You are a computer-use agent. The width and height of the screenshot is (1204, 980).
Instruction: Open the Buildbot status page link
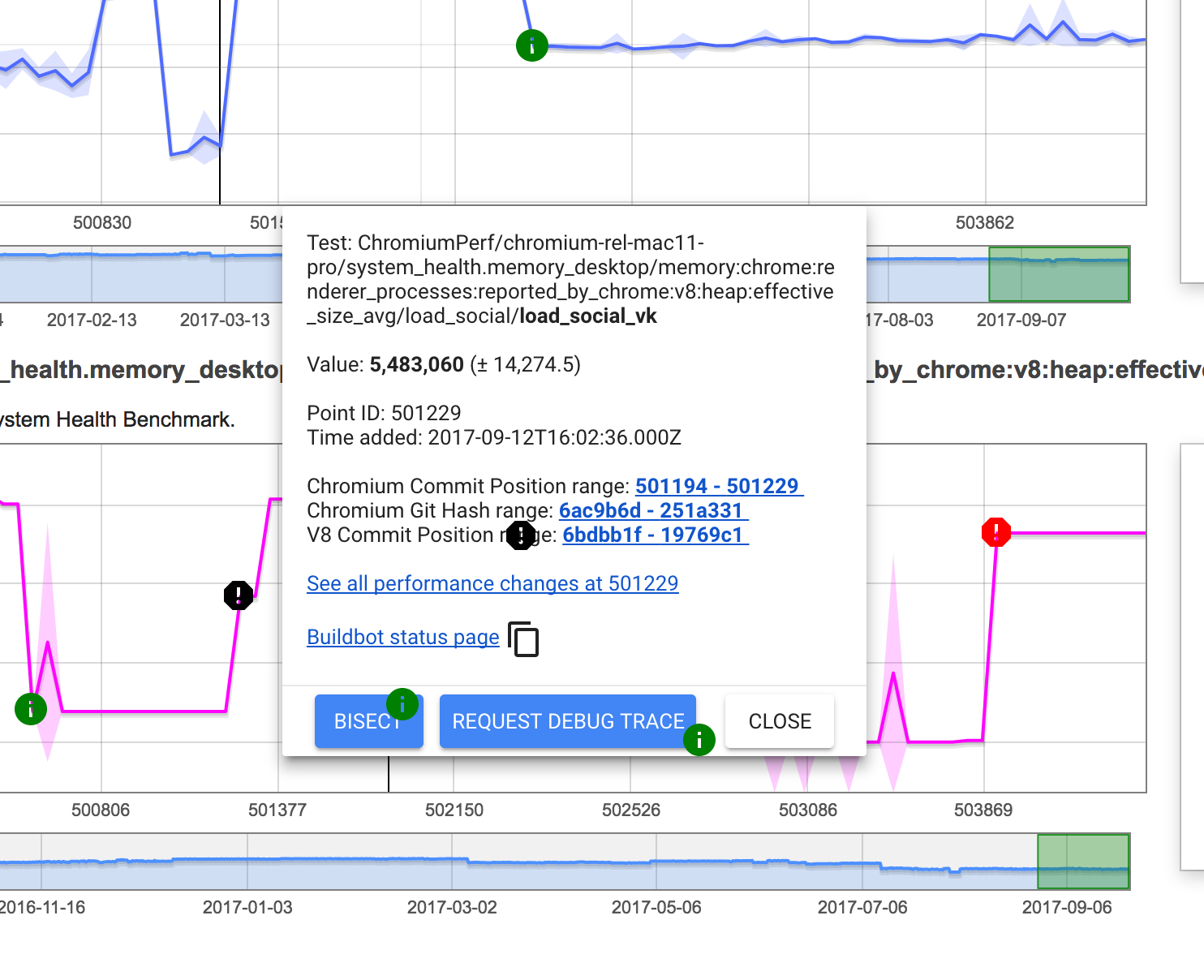coord(403,637)
